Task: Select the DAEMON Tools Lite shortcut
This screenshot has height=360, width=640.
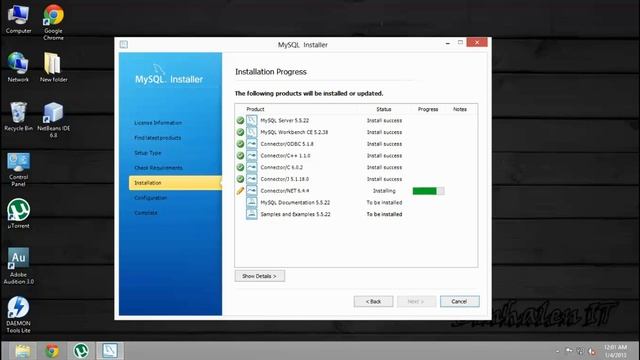Action: [x=18, y=315]
